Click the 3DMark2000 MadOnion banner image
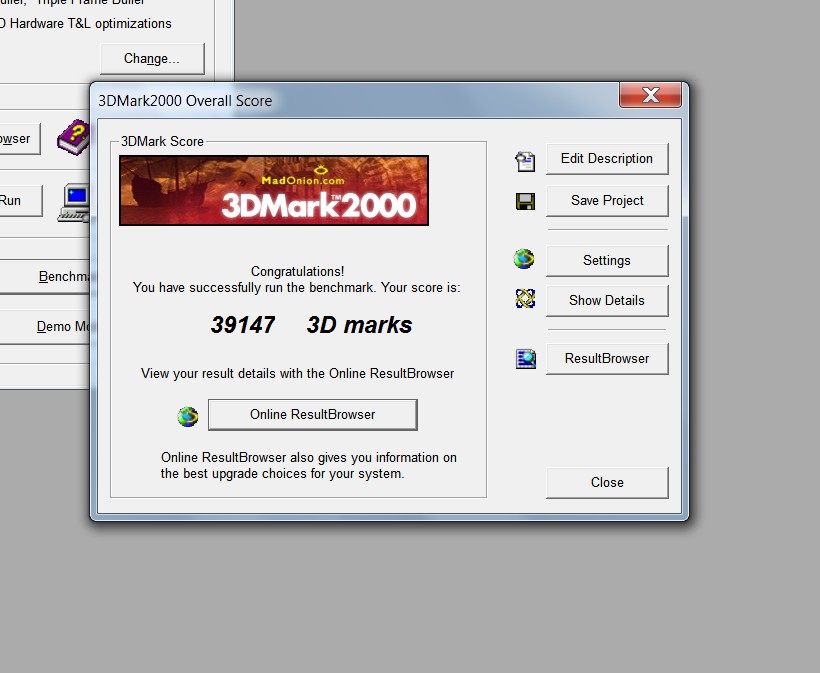Screen dimensions: 820x673 pyautogui.click(x=274, y=190)
